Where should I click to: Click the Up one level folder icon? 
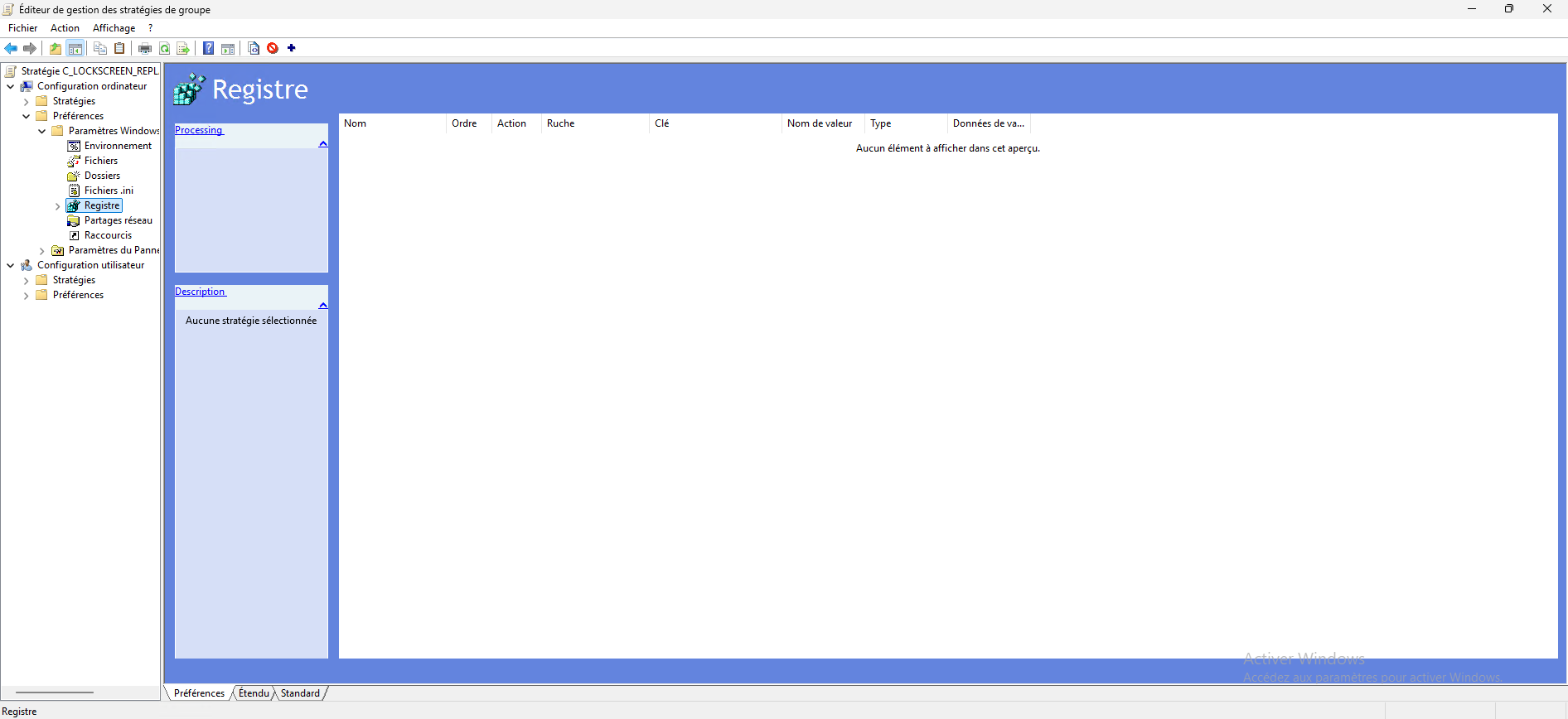[x=56, y=48]
